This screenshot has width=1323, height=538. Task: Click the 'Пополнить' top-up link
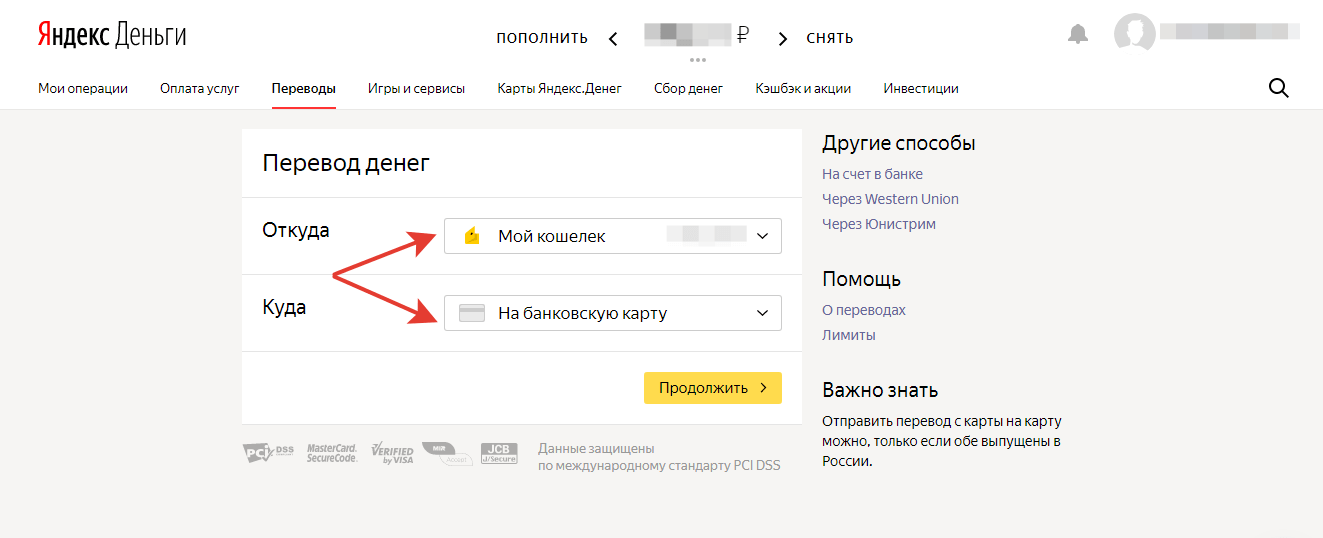tap(542, 38)
